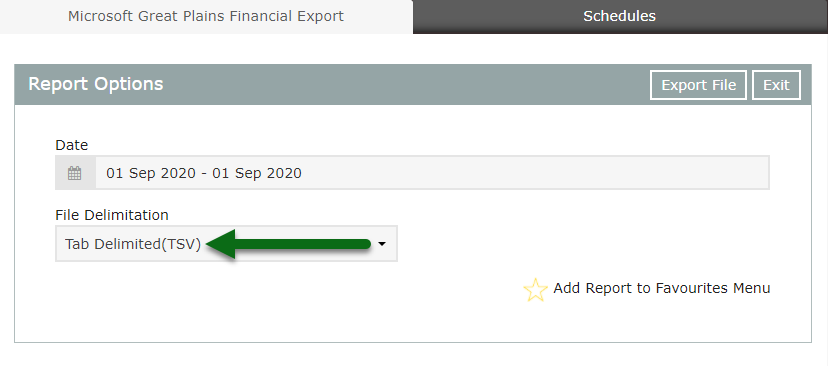Screen dimensions: 828x366
Task: Switch to the Schedules tab
Action: tap(620, 16)
